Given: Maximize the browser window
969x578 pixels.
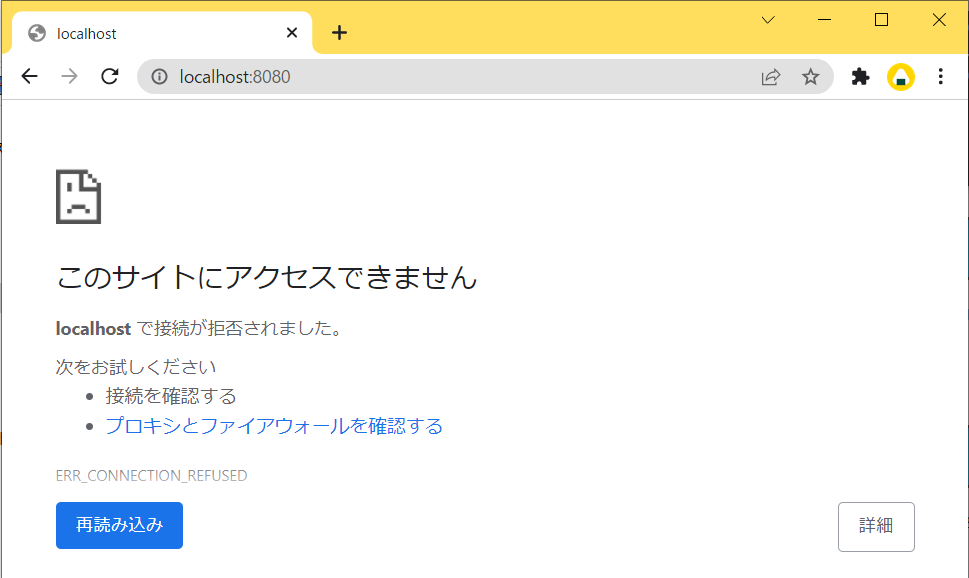Looking at the screenshot, I should 881,20.
